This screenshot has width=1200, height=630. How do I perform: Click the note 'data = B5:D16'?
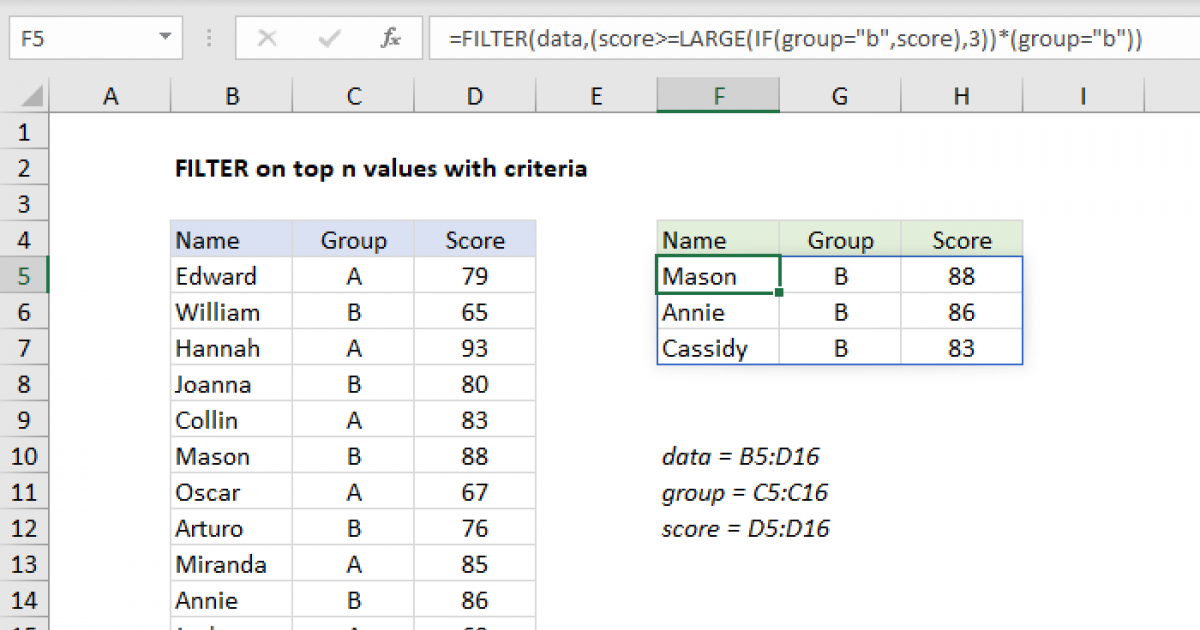coord(740,457)
